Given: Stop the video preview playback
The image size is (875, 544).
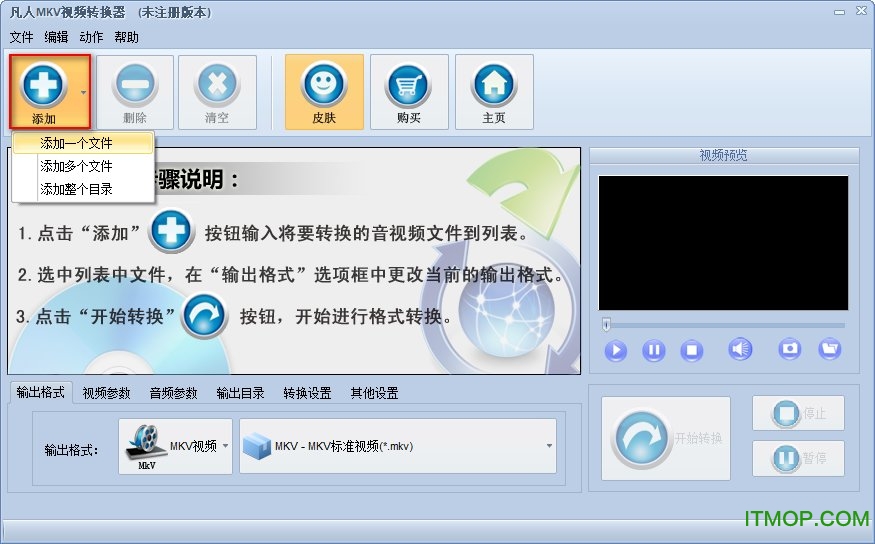Looking at the screenshot, I should coord(691,350).
